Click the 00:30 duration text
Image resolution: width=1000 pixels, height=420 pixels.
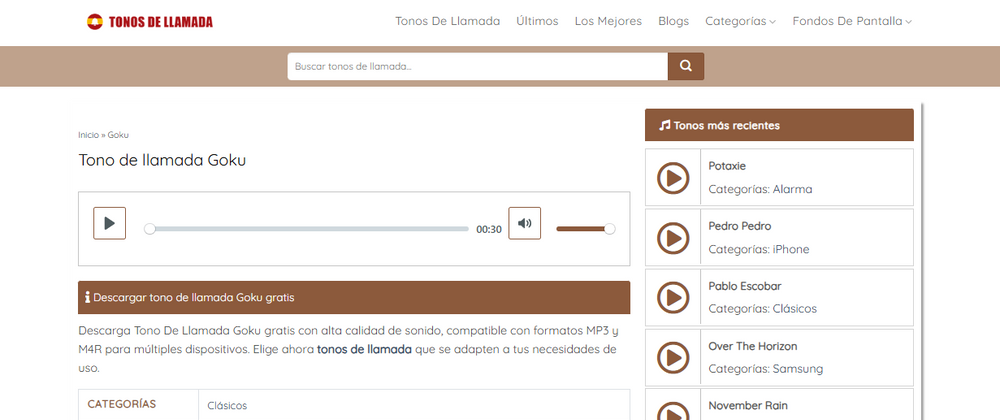(489, 229)
